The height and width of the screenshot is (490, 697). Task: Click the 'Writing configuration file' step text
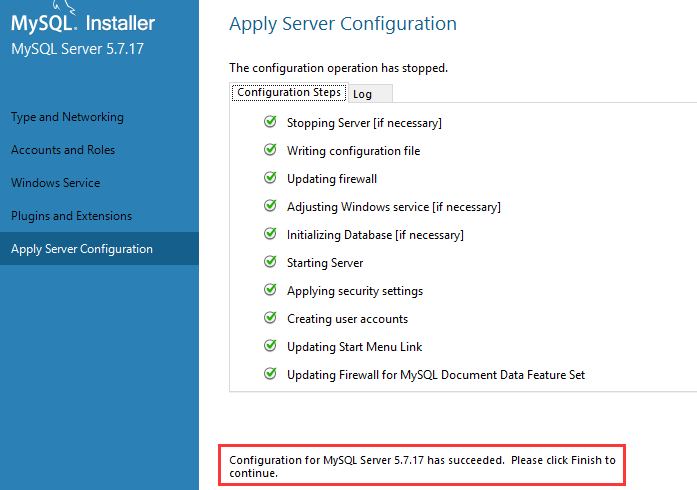tap(353, 151)
